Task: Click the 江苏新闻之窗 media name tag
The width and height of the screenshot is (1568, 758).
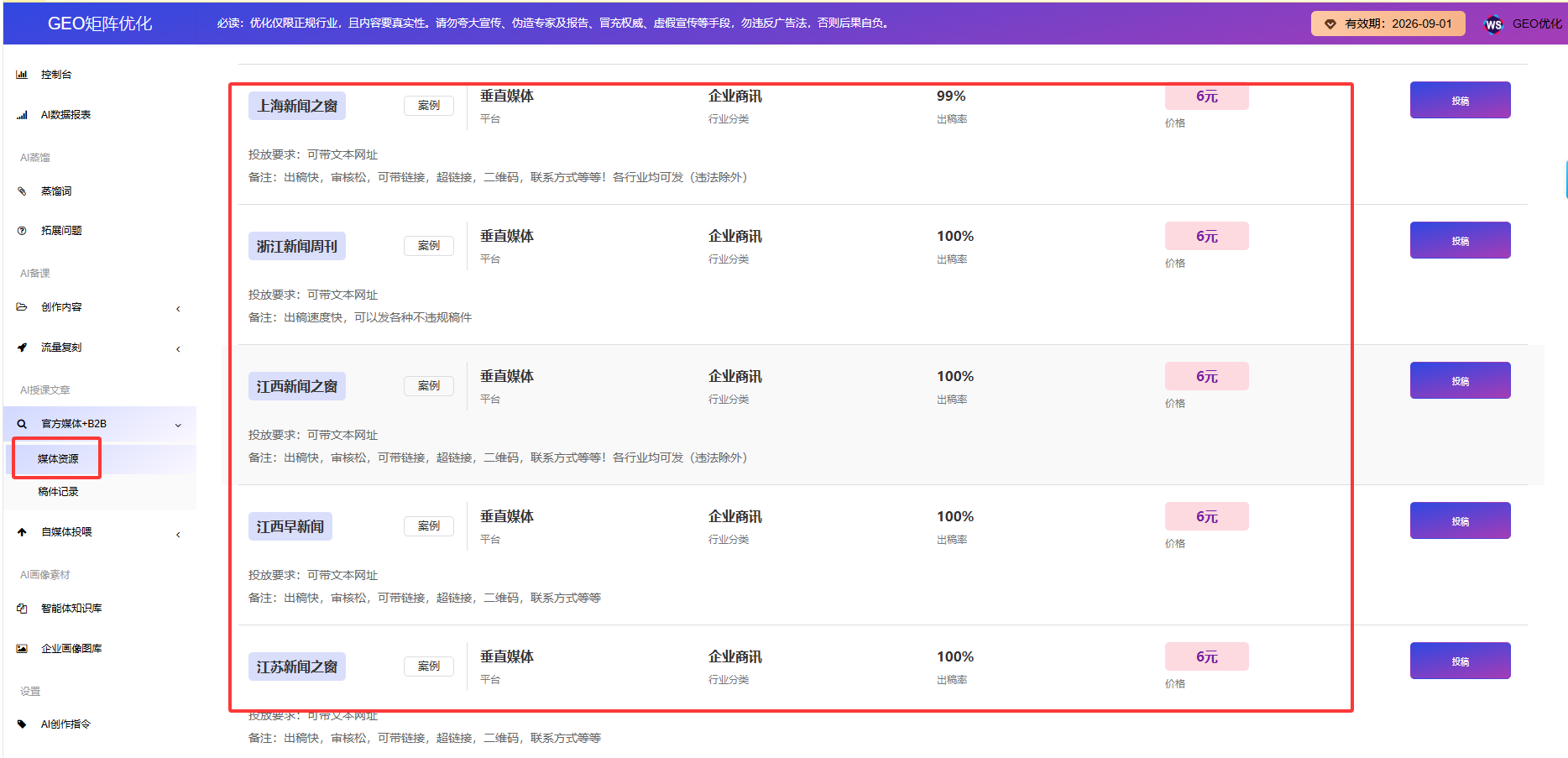Action: [x=297, y=667]
